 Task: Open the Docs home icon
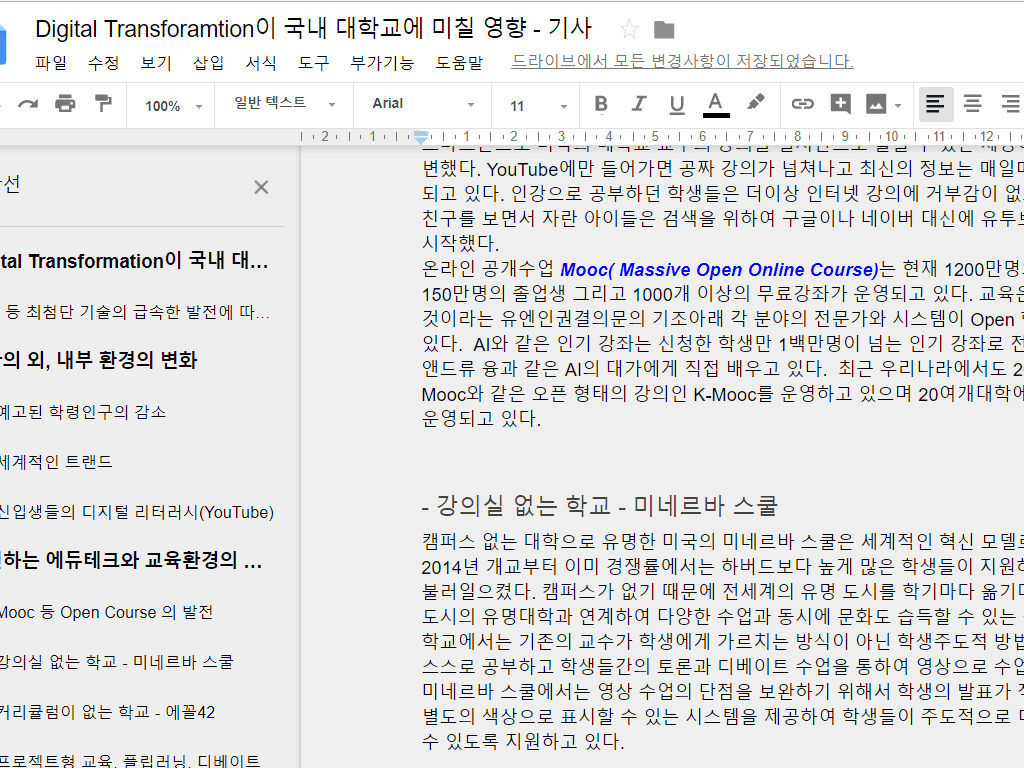(x=3, y=42)
